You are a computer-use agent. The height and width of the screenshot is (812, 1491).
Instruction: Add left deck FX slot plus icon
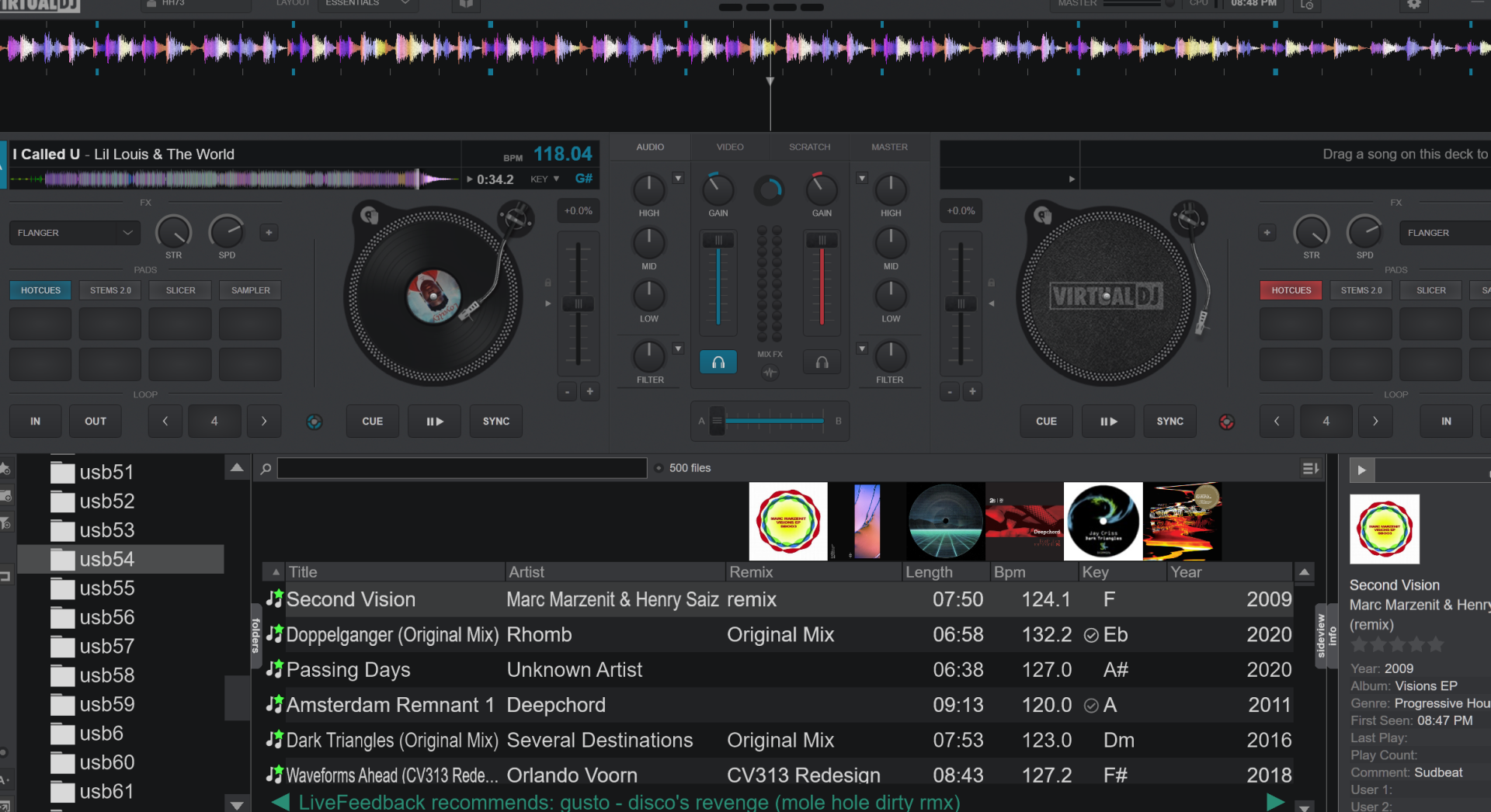(x=269, y=232)
